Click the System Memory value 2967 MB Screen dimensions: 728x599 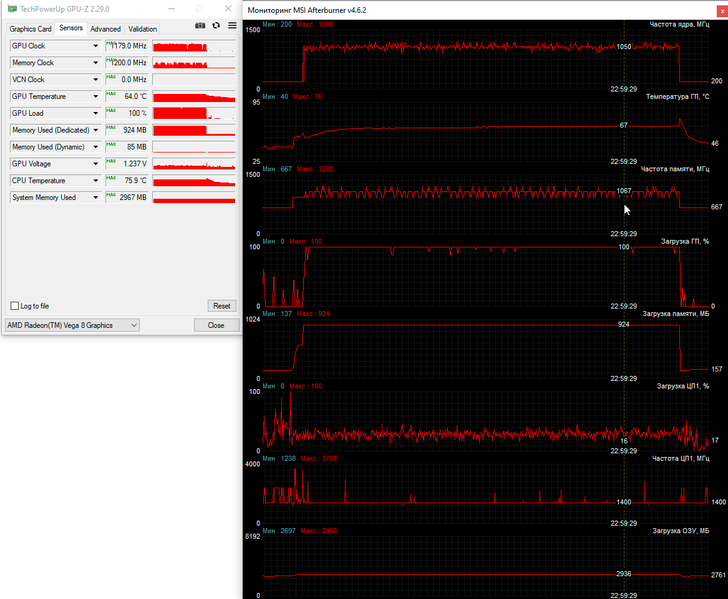133,197
